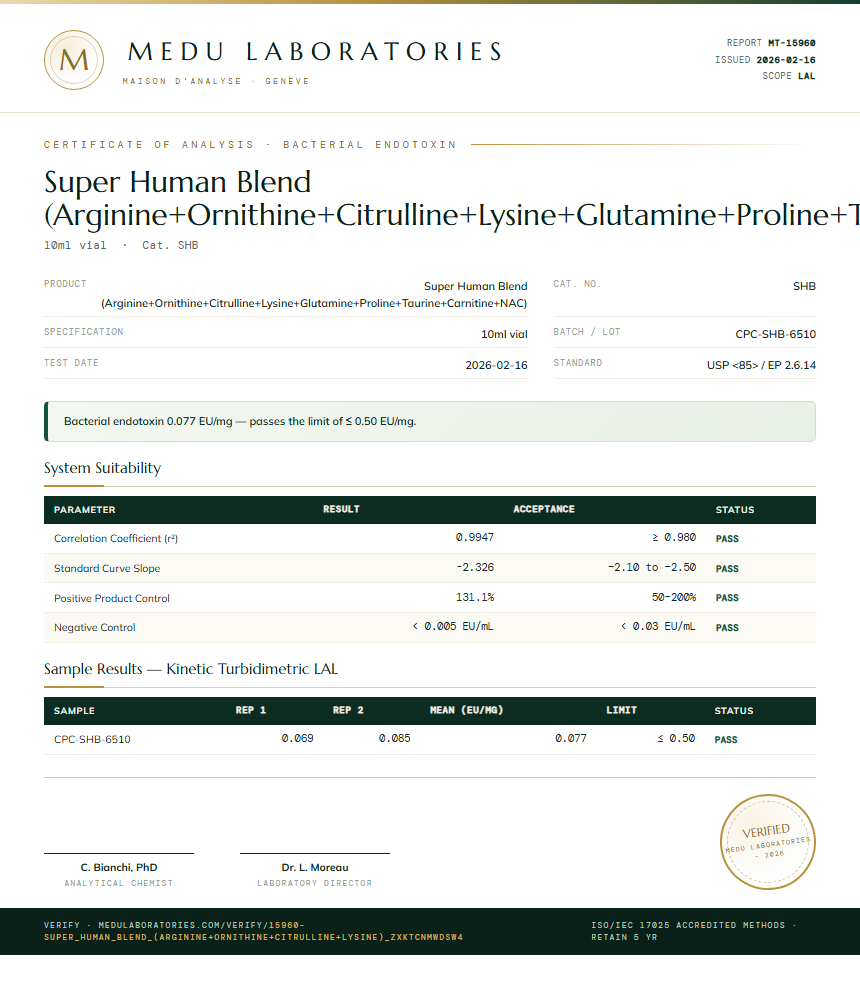Click the Certificate of Analysis section label
This screenshot has height=985, width=860.
[250, 144]
